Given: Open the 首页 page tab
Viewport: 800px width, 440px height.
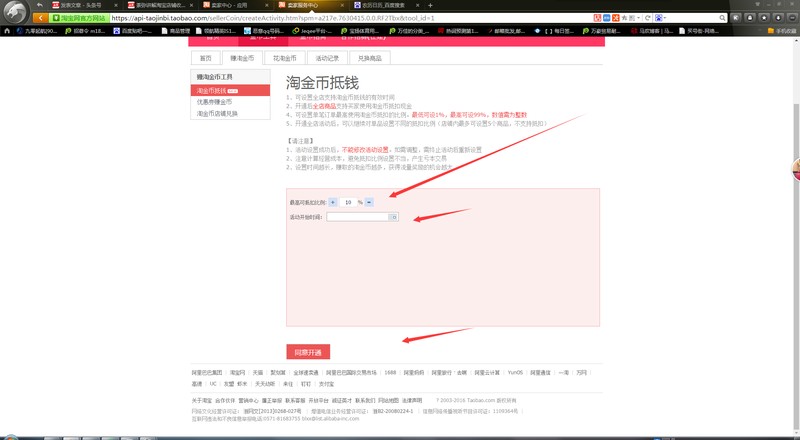Looking at the screenshot, I should pos(206,58).
